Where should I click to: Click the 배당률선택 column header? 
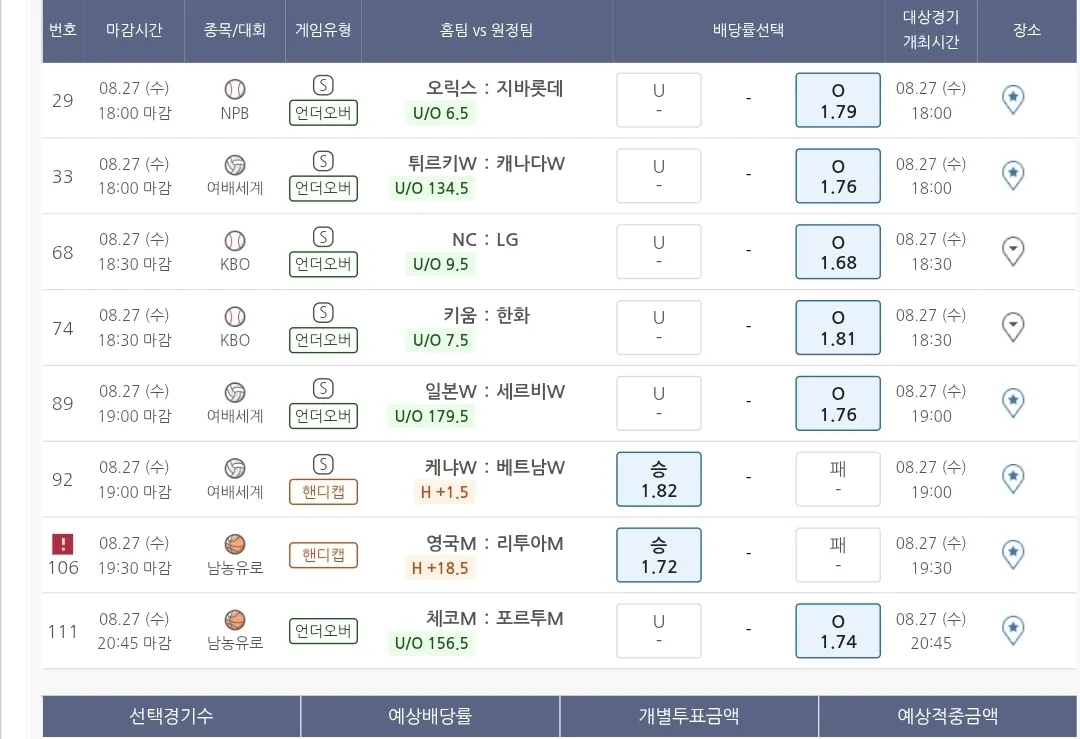tap(748, 30)
